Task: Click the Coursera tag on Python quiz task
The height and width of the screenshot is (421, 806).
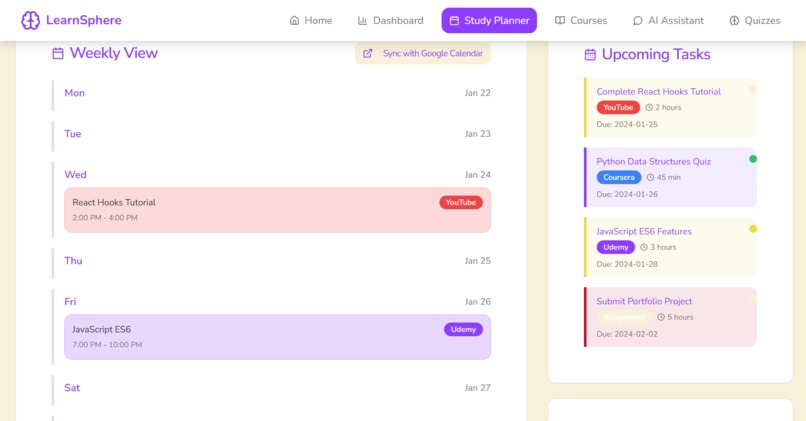Action: (619, 177)
